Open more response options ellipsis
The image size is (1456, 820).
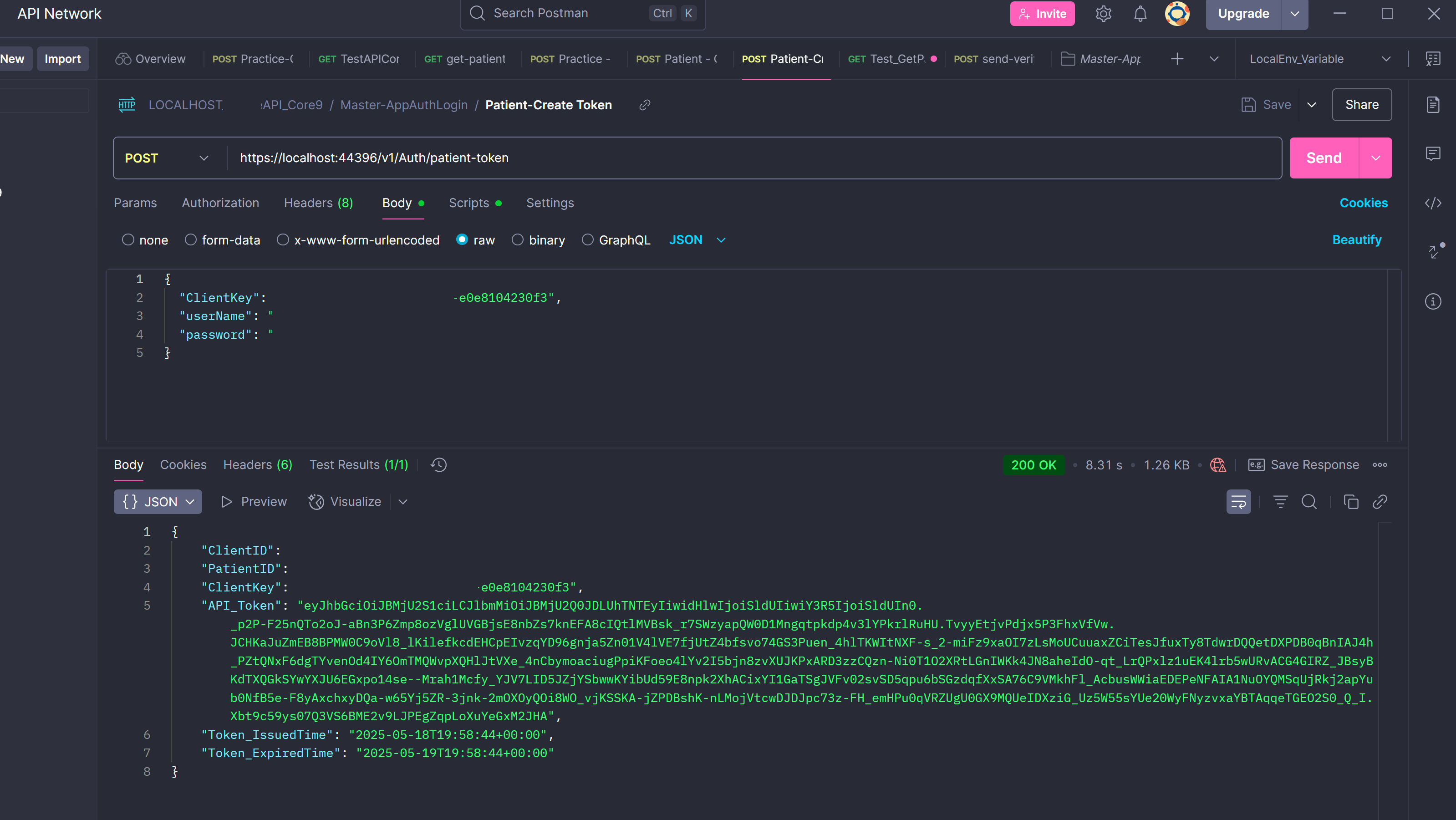[1380, 465]
